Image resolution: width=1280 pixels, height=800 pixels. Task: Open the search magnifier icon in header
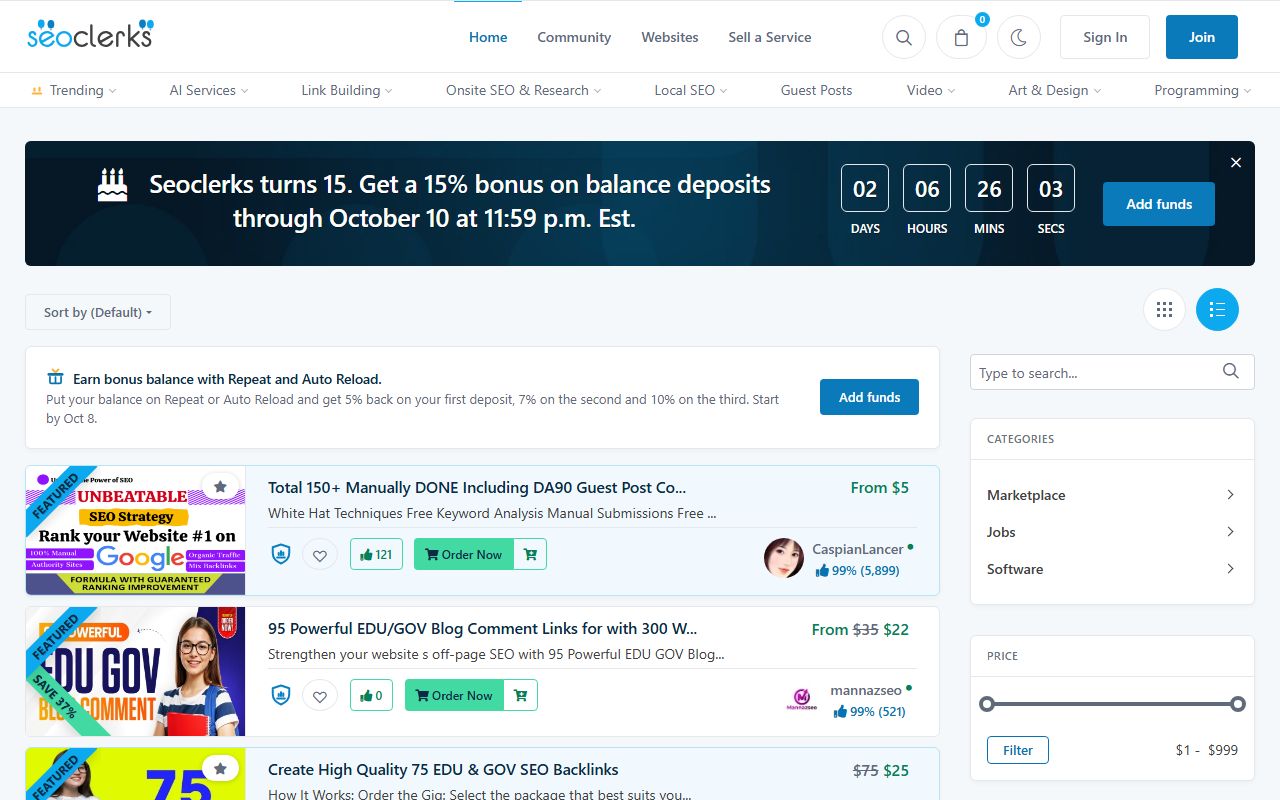904,37
